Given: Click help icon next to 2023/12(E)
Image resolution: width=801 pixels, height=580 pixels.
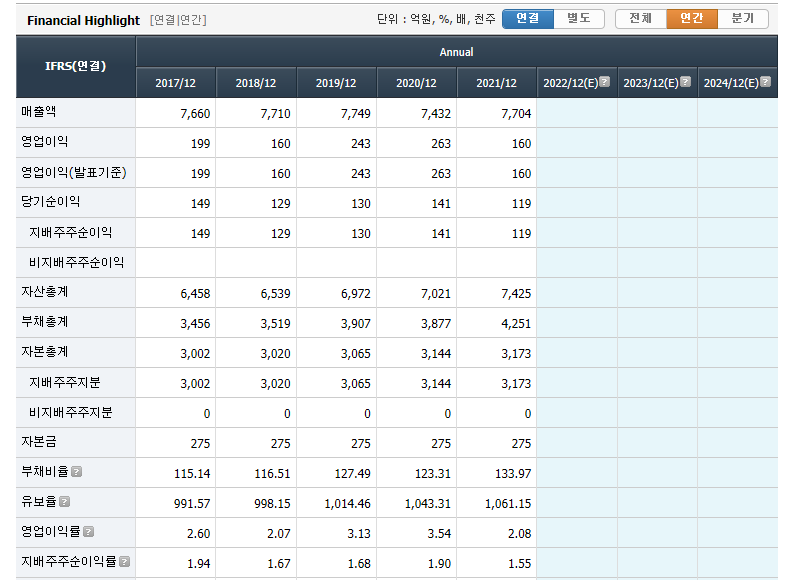Looking at the screenshot, I should (x=686, y=82).
